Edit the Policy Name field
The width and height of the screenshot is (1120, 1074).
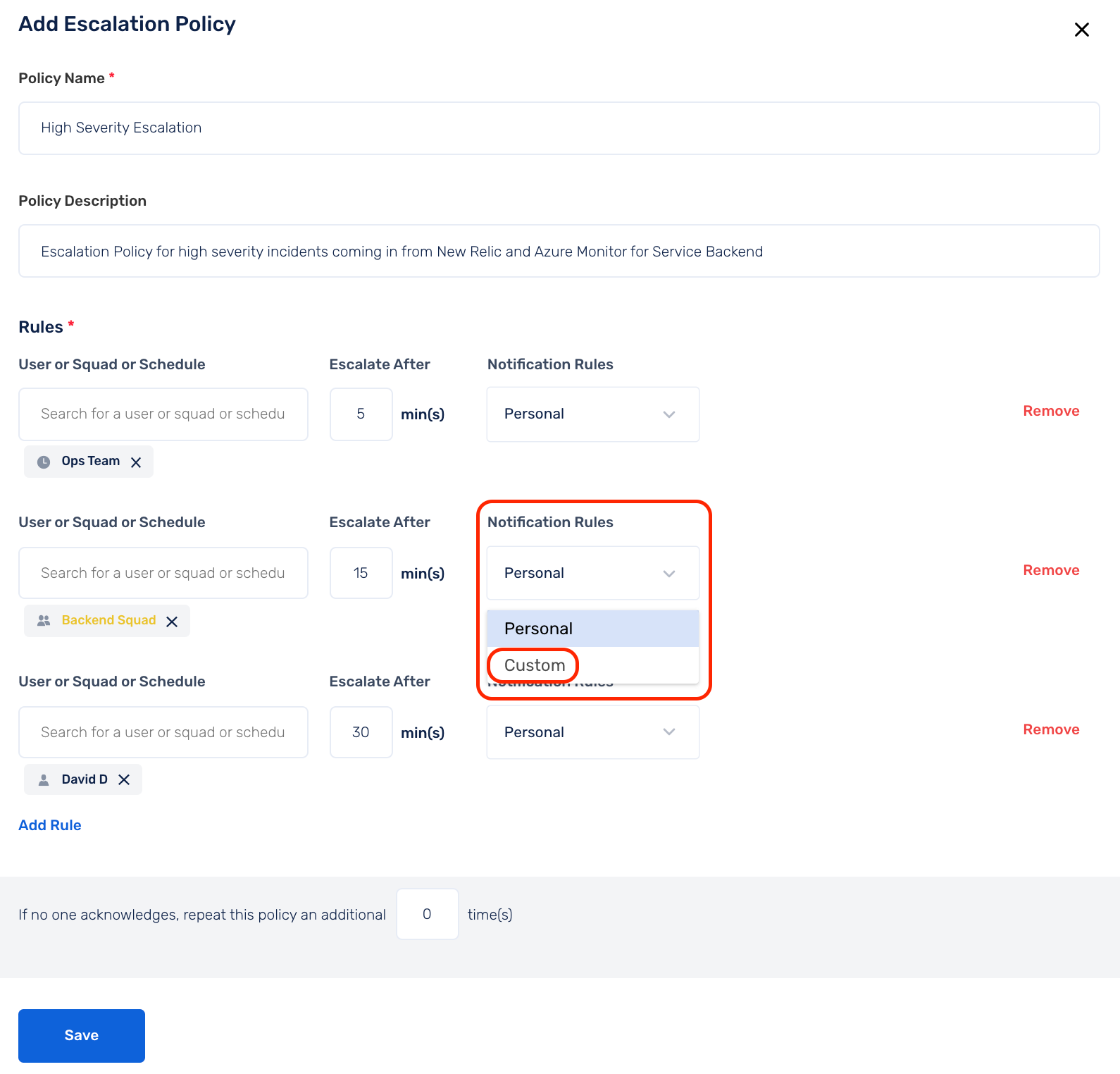pyautogui.click(x=559, y=128)
